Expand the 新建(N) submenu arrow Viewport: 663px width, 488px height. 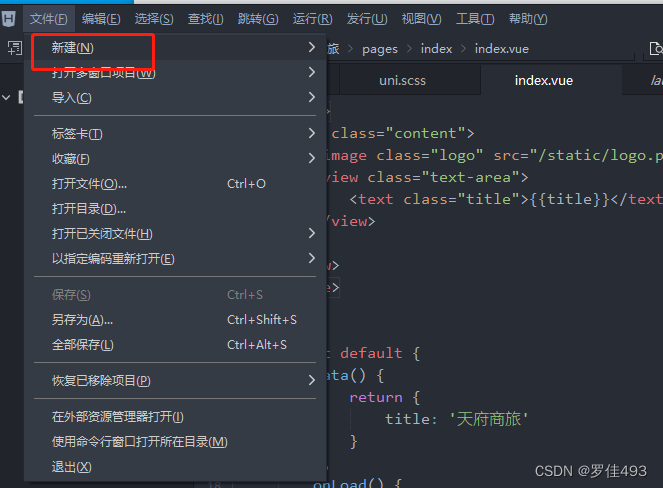[x=312, y=47]
